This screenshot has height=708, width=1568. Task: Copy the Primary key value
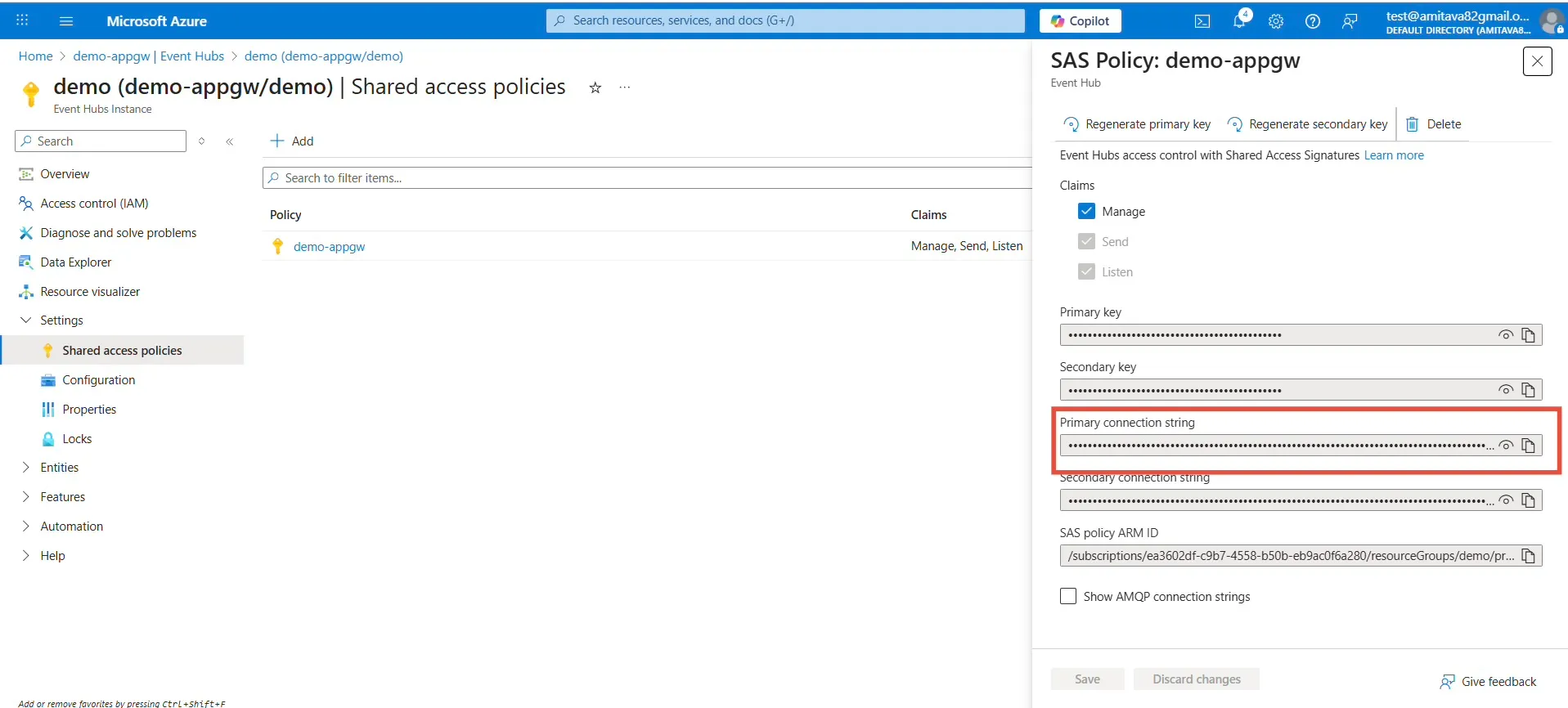[x=1528, y=335]
